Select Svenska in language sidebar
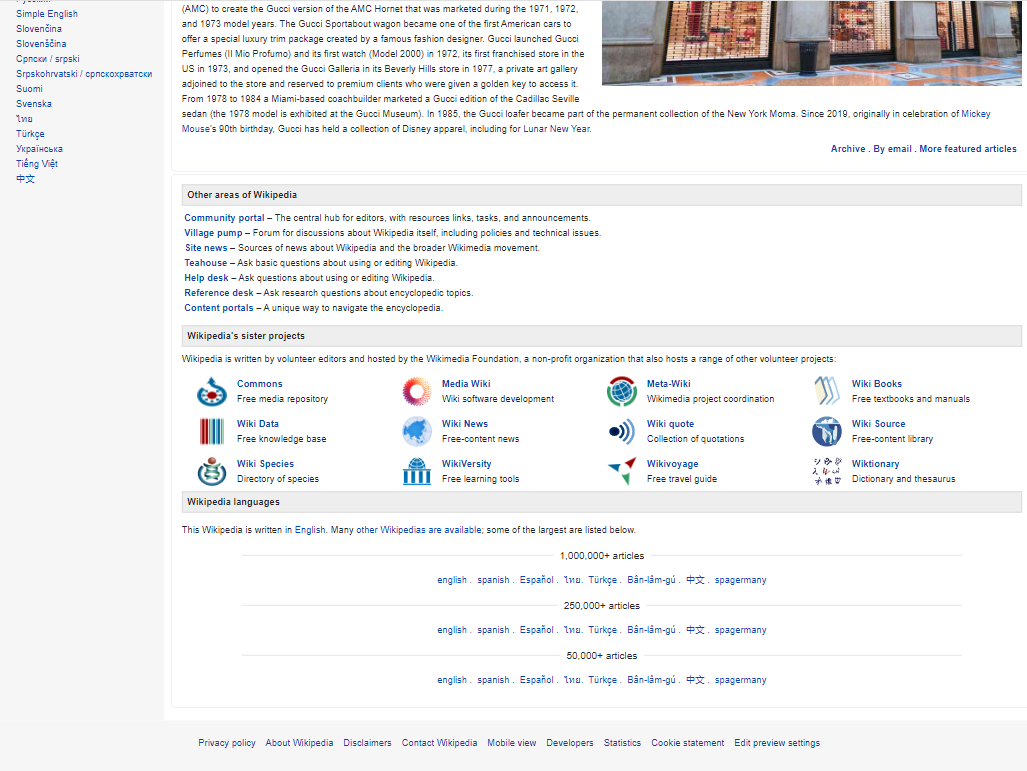Image resolution: width=1027 pixels, height=771 pixels. (34, 104)
